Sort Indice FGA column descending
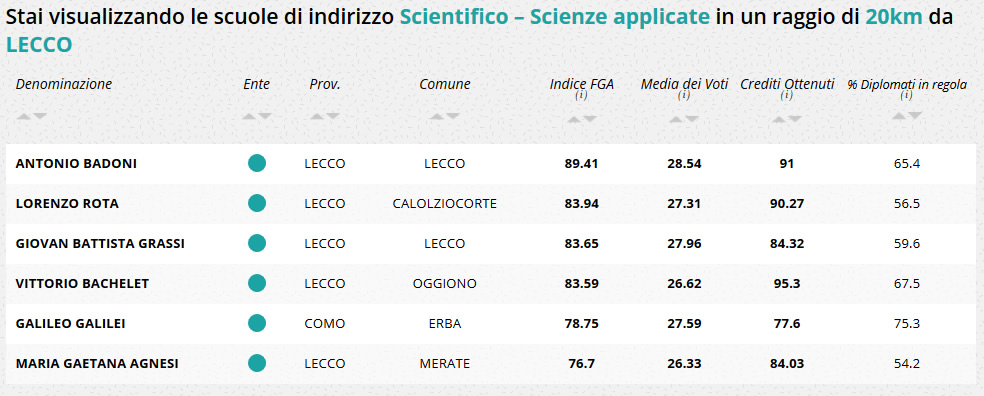Image resolution: width=984 pixels, height=396 pixels. (589, 119)
